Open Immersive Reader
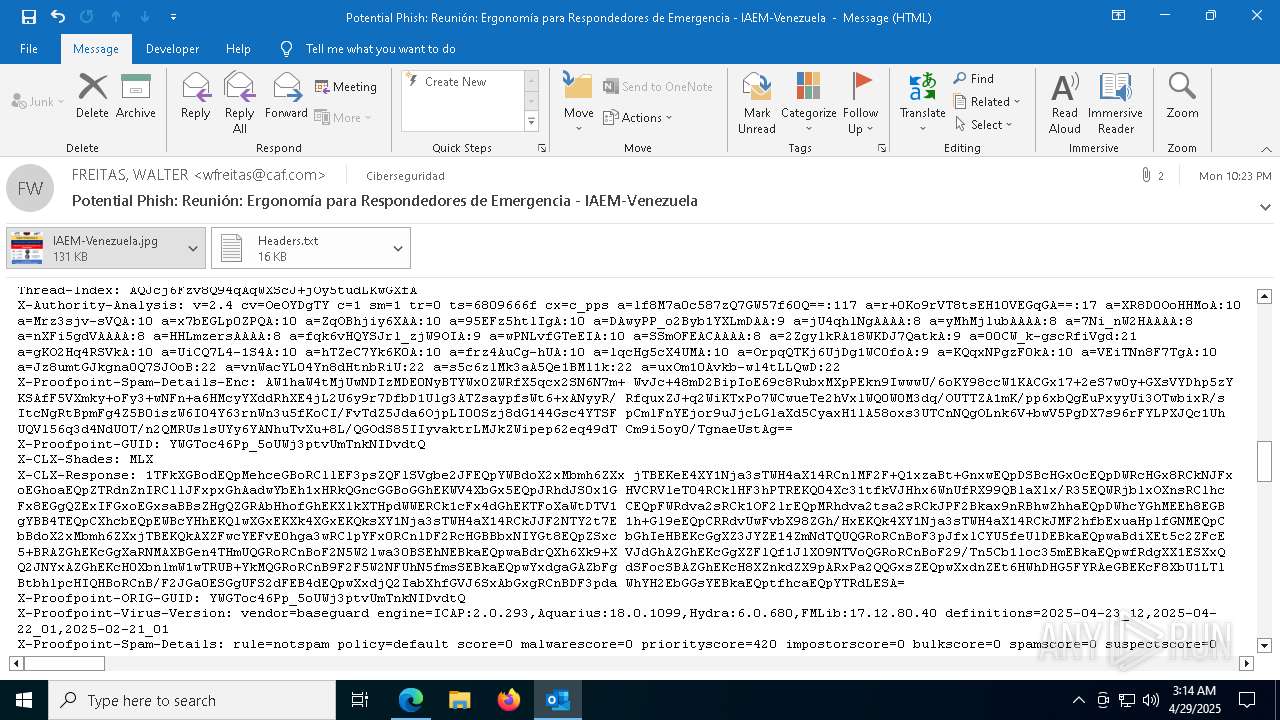1280x720 pixels. (x=1115, y=103)
